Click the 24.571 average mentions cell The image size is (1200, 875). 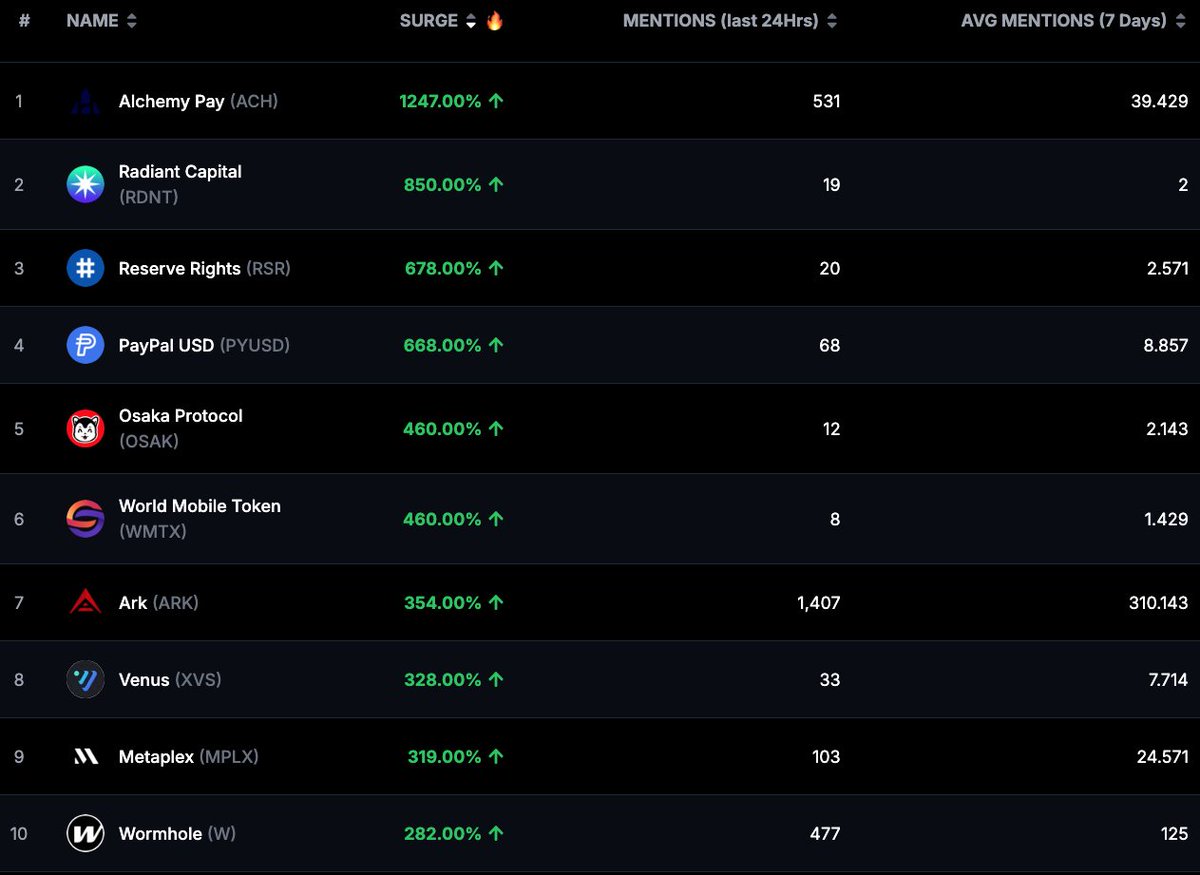pyautogui.click(x=1163, y=757)
